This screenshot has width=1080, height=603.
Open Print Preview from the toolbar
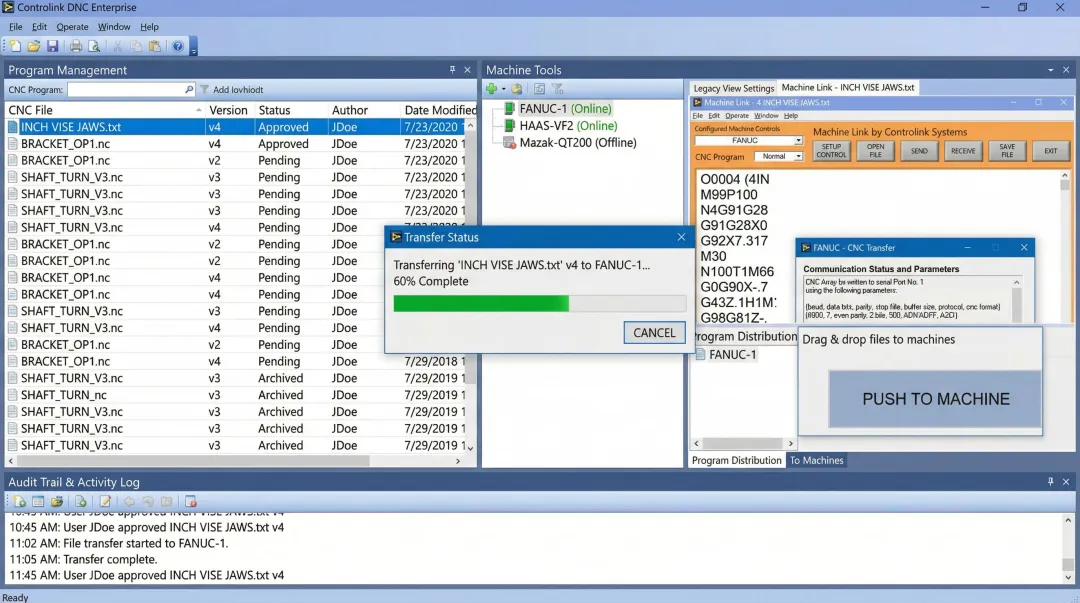tap(94, 46)
